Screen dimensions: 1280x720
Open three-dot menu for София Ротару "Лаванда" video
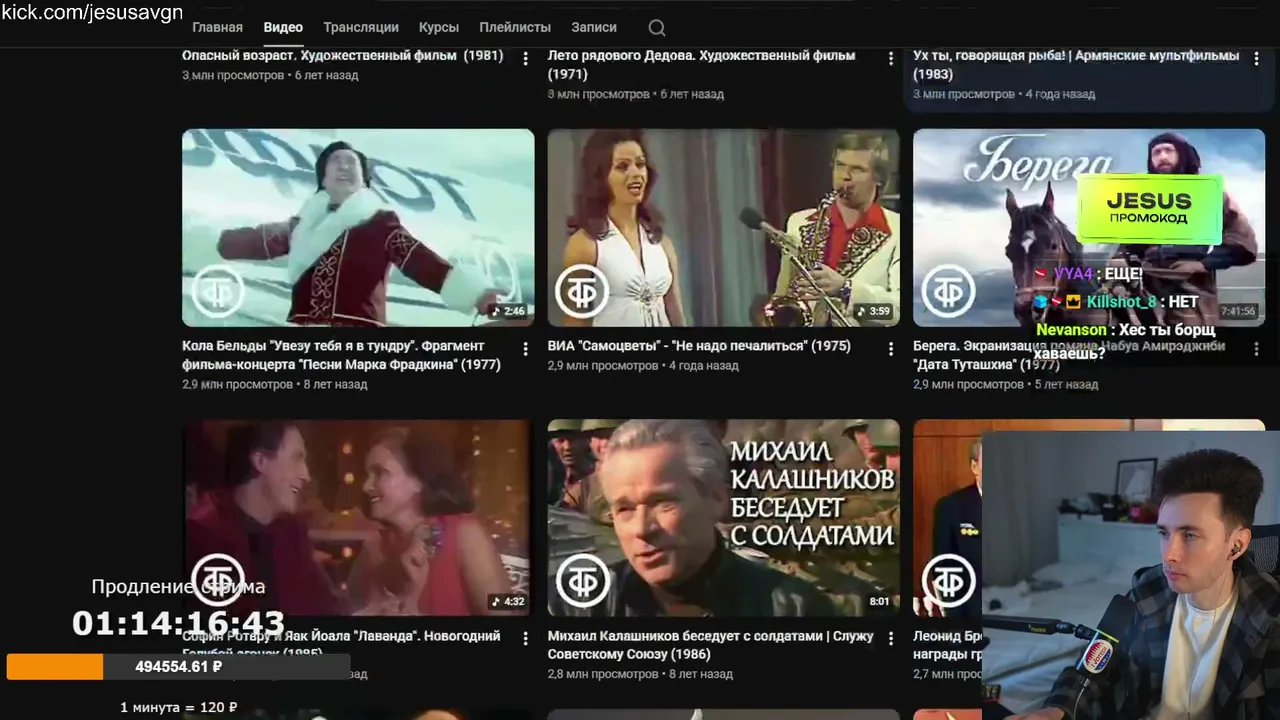click(525, 639)
